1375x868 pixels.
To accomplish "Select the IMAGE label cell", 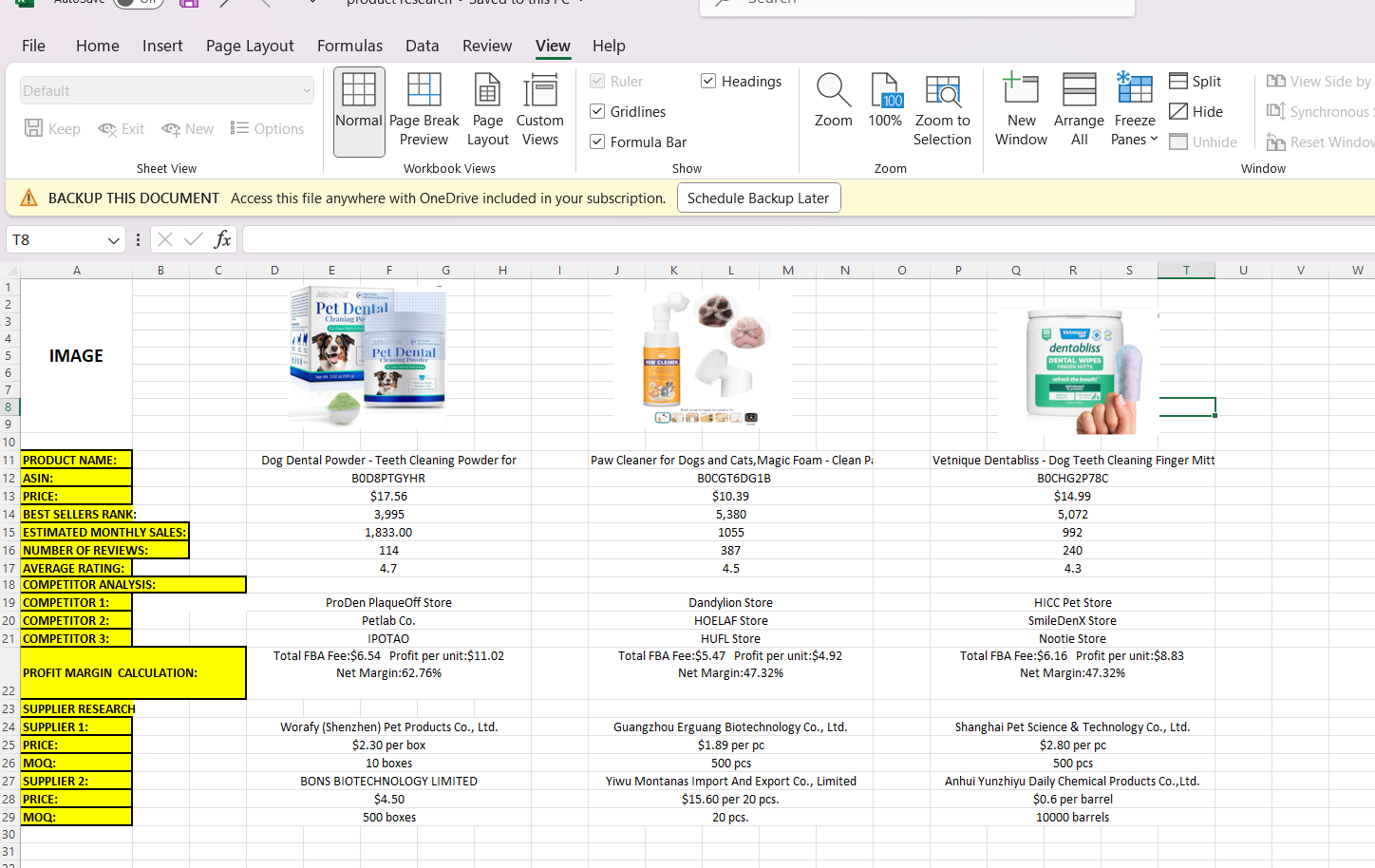I will [76, 356].
